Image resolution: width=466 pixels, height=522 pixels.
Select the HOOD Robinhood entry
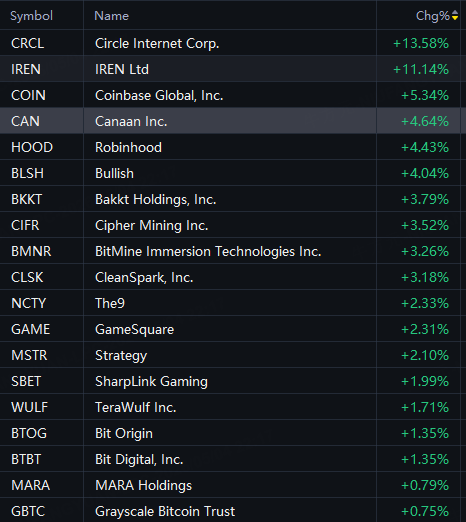[230, 147]
